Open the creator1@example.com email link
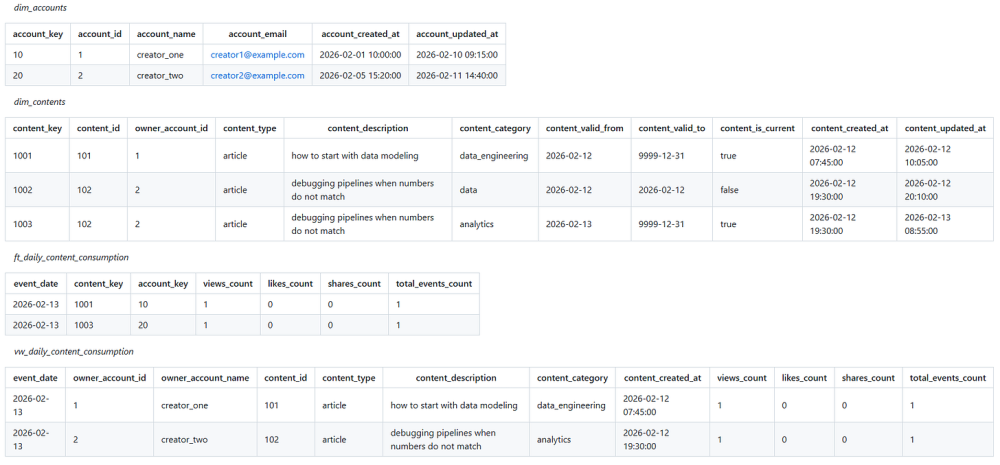The width and height of the screenshot is (1000, 465). [x=258, y=55]
